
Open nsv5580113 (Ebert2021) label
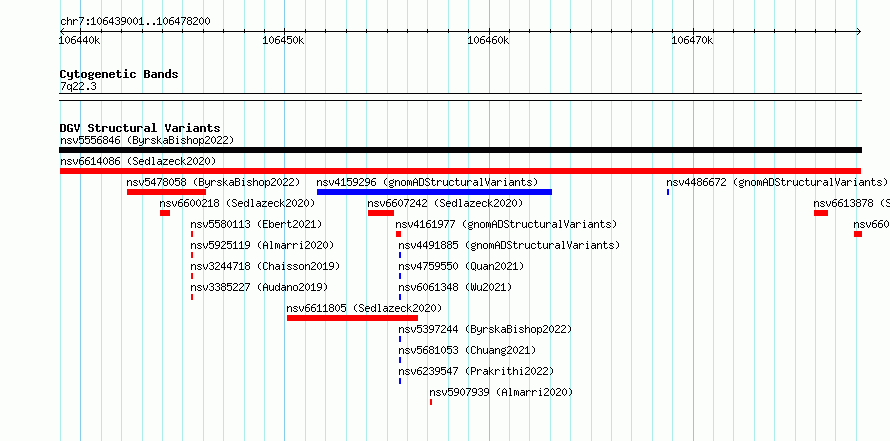[x=256, y=224]
